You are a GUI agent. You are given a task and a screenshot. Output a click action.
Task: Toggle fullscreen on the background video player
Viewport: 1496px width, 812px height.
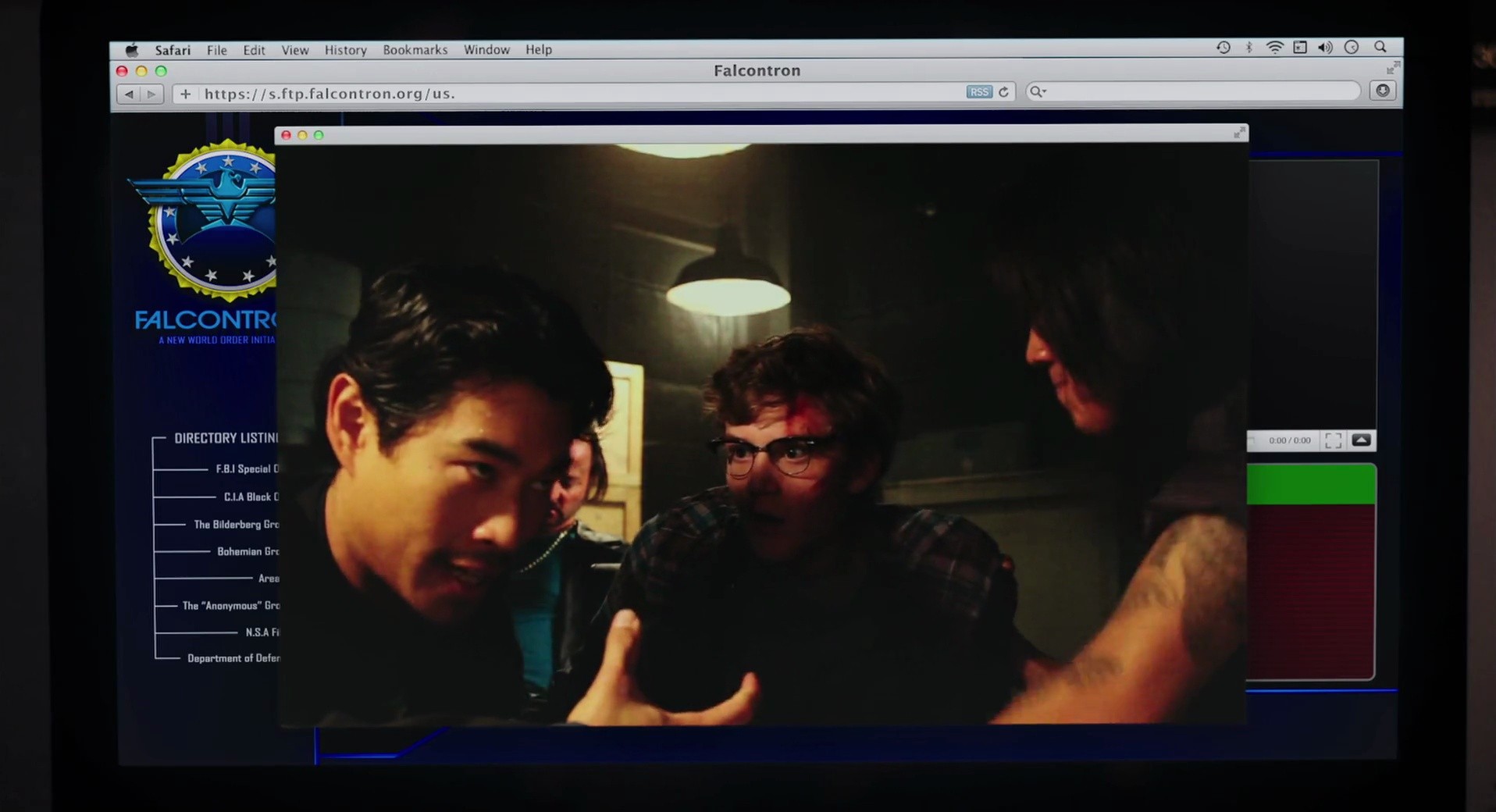1334,440
